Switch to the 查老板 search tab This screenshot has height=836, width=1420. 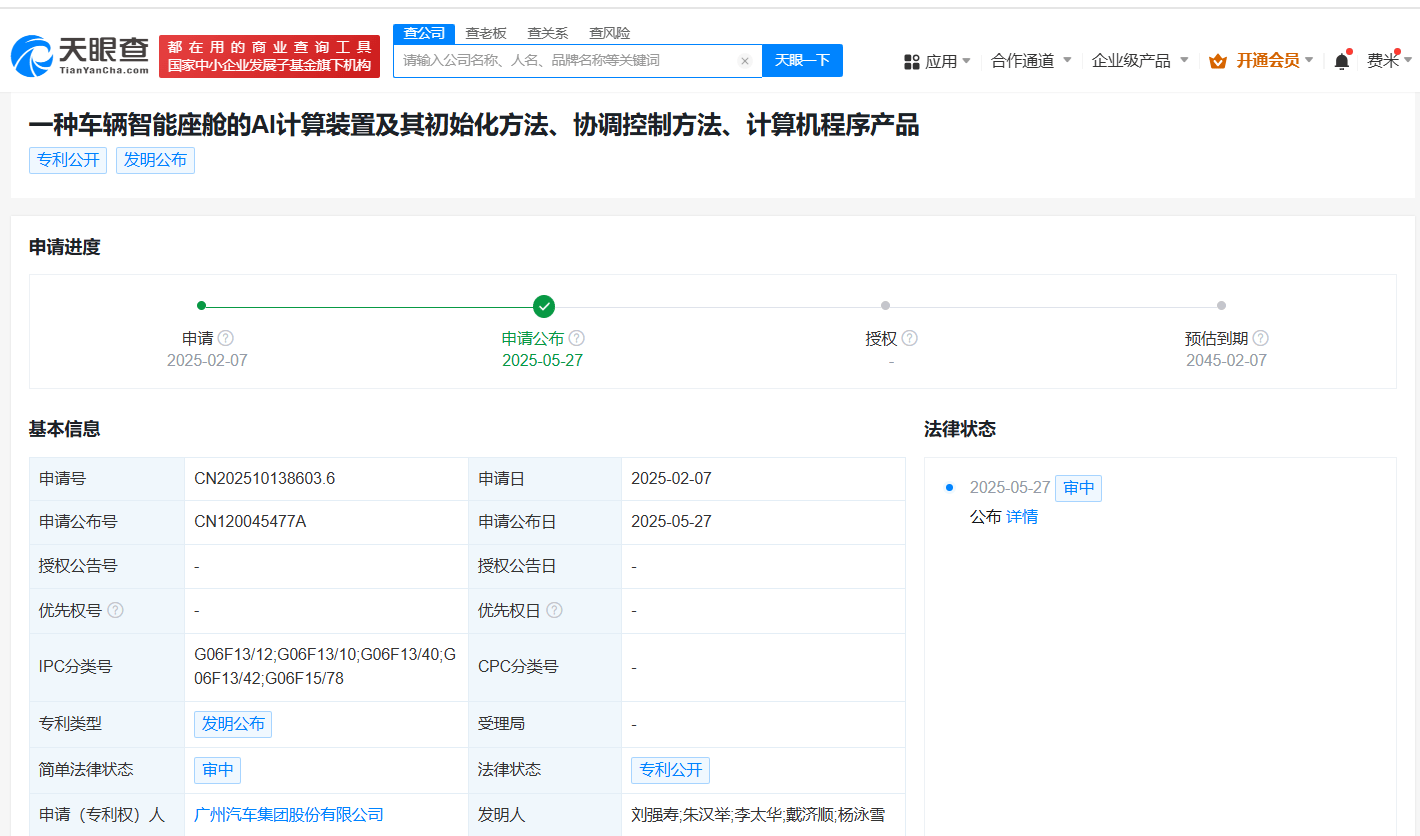point(486,33)
